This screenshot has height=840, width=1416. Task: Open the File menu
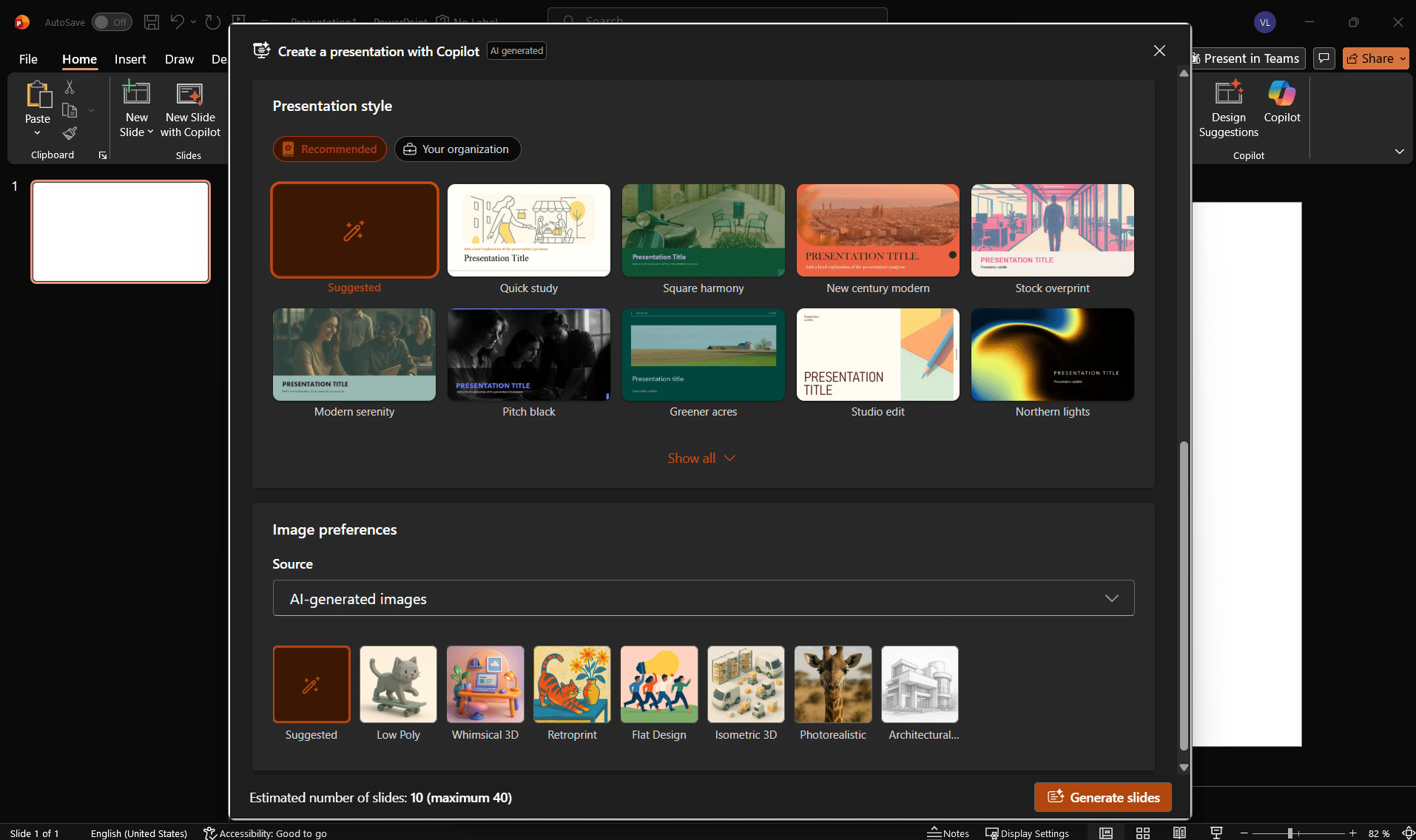click(x=28, y=59)
